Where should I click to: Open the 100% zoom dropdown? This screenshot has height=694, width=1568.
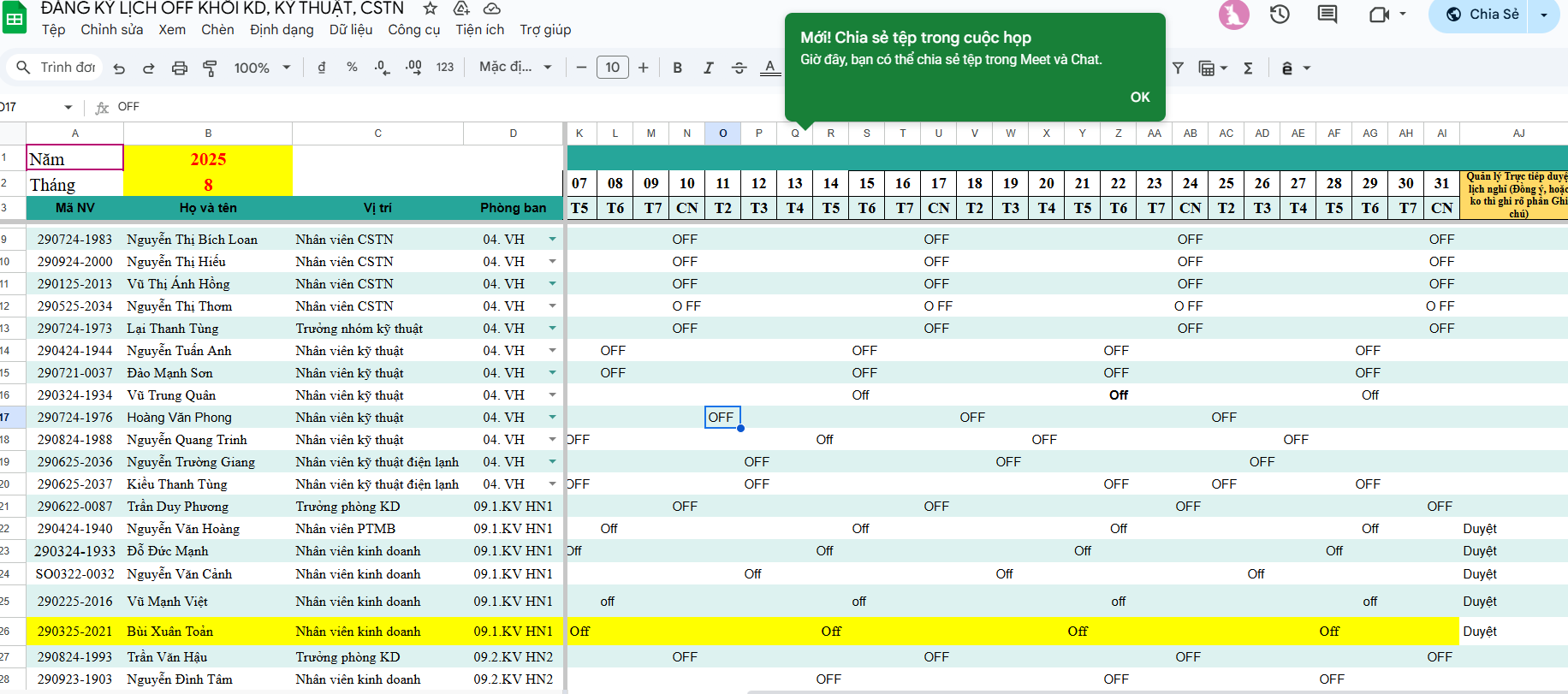click(x=262, y=68)
